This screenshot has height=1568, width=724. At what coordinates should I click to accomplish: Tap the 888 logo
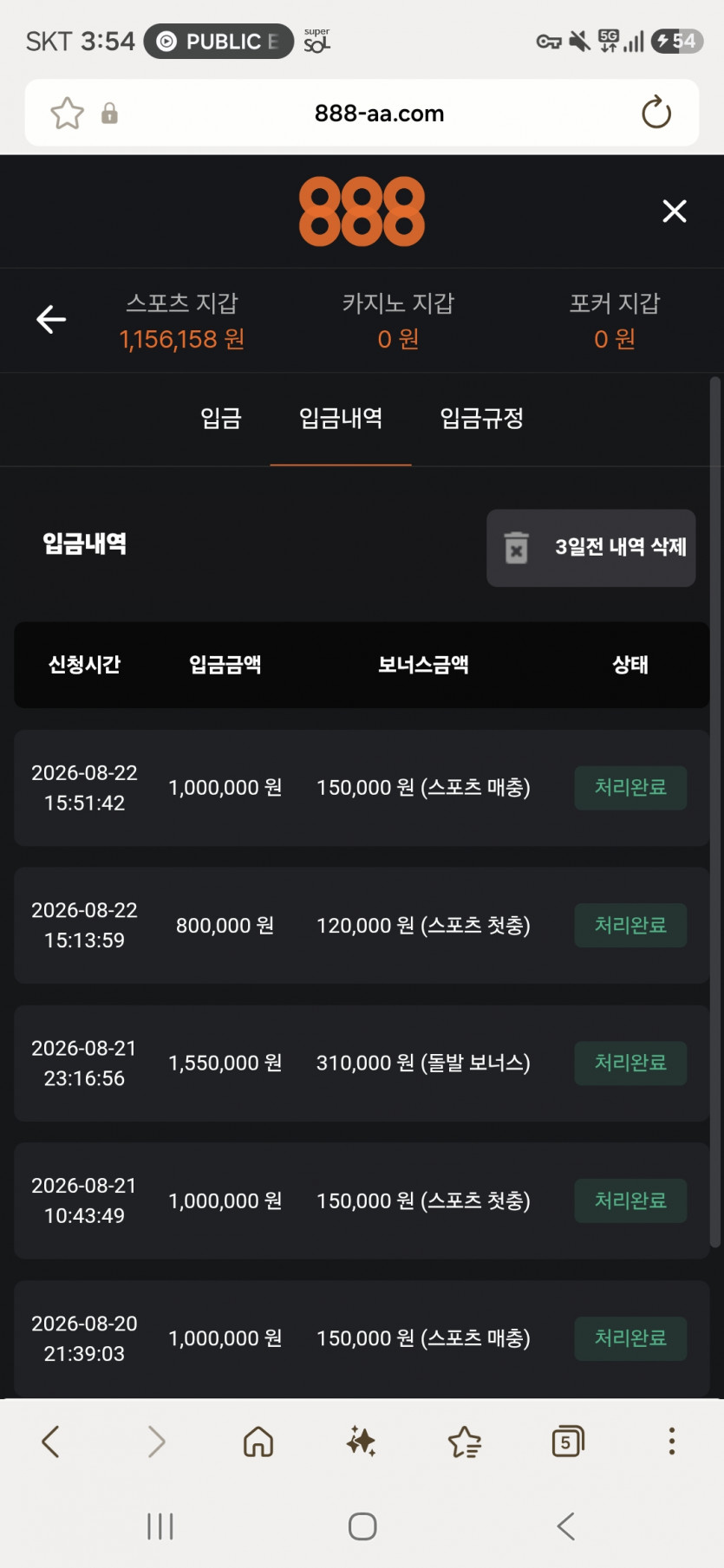[x=362, y=211]
